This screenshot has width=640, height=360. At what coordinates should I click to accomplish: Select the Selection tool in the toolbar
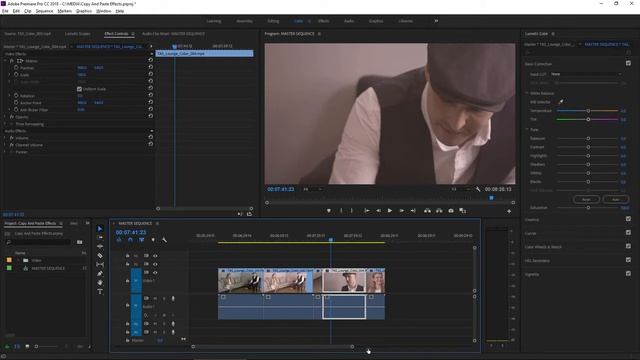(x=100, y=229)
